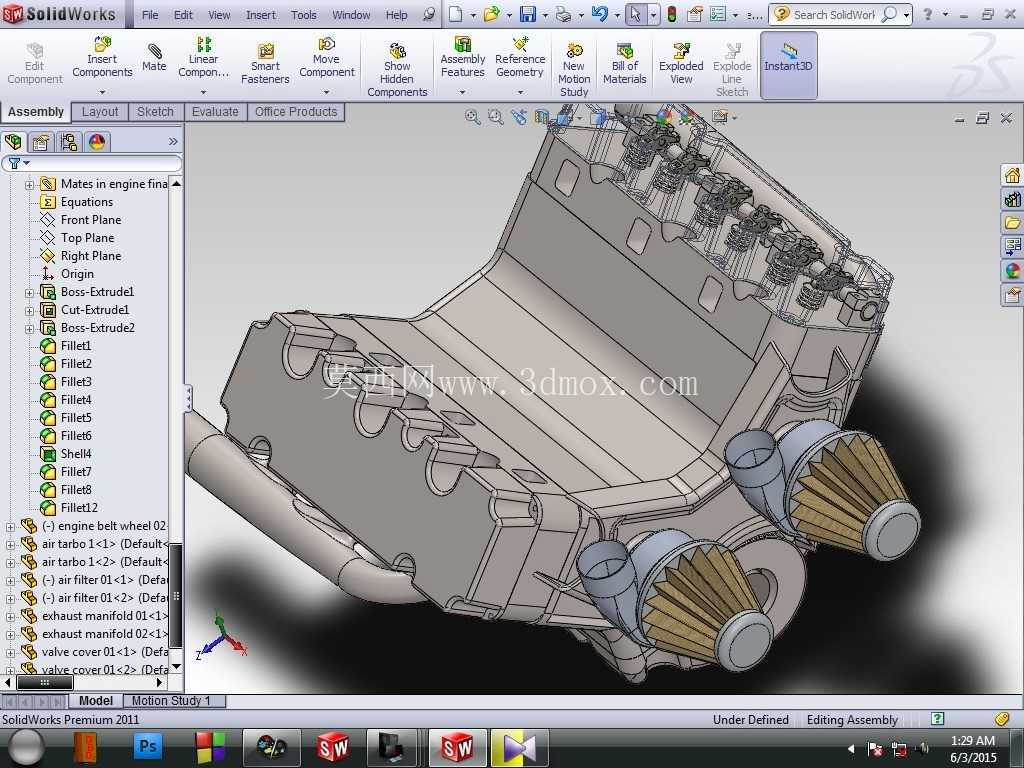The width and height of the screenshot is (1024, 768).
Task: Select the Right Plane in the feature tree
Action: tap(91, 256)
